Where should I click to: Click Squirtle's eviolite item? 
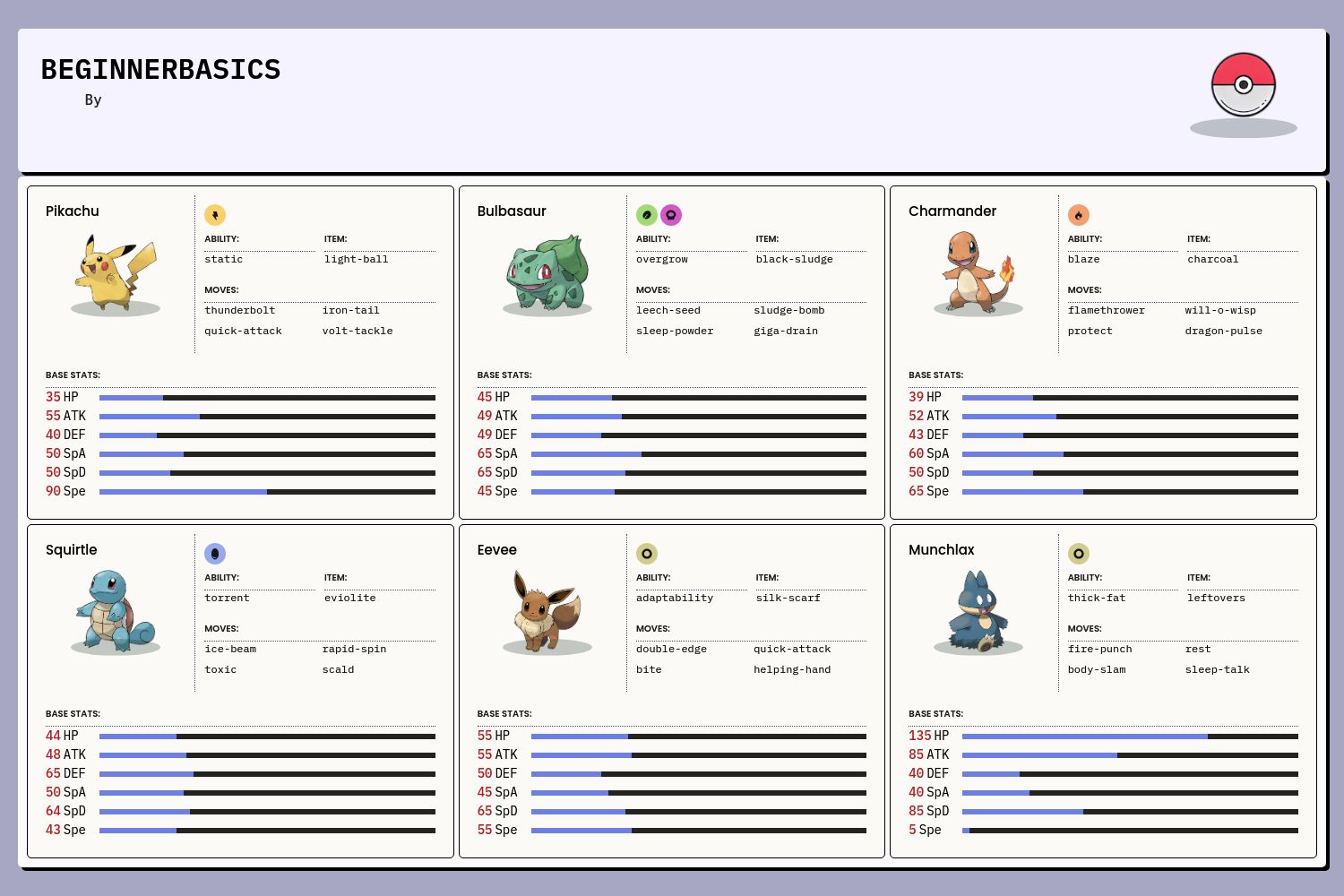pos(350,599)
